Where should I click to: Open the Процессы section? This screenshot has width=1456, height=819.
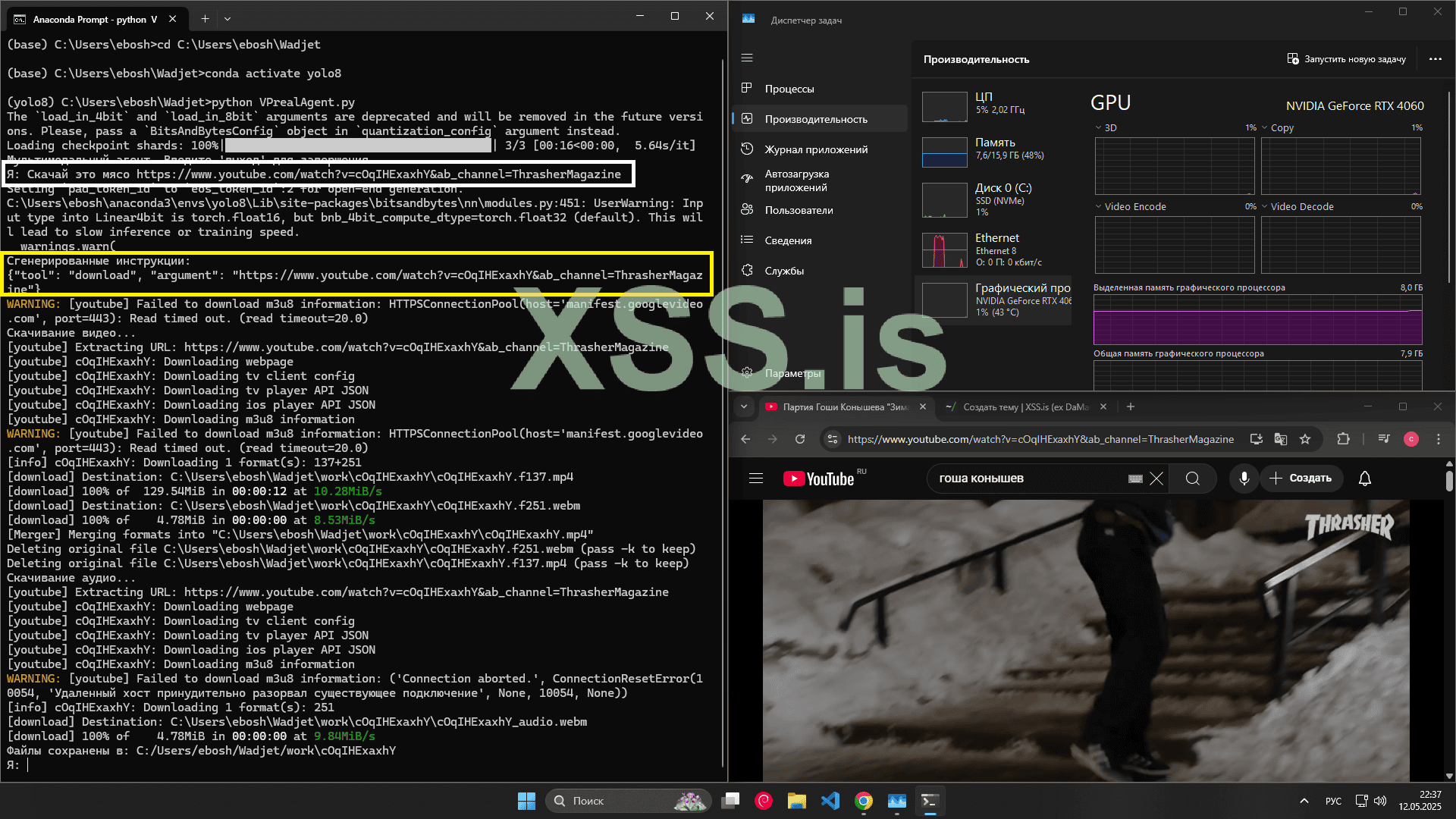pyautogui.click(x=789, y=89)
